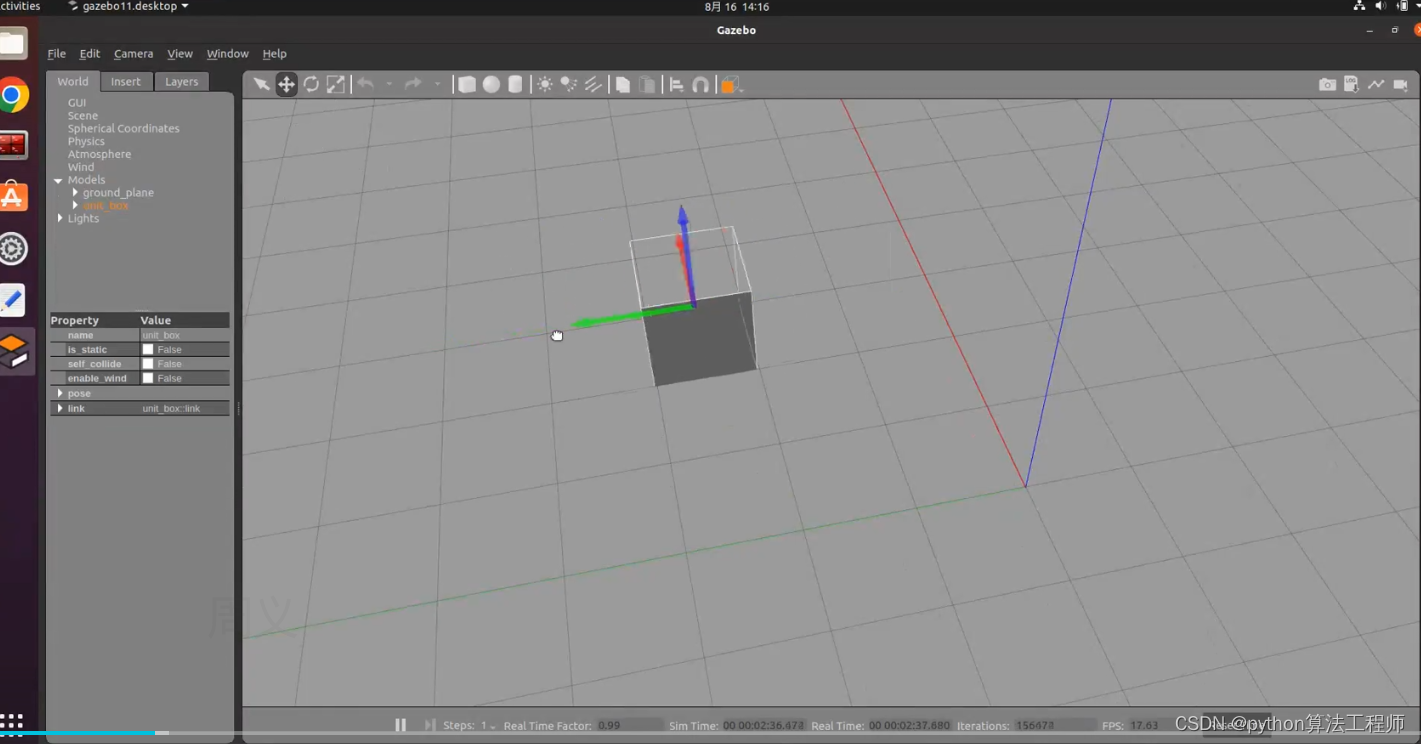Open the File menu
This screenshot has width=1421, height=744.
click(57, 54)
